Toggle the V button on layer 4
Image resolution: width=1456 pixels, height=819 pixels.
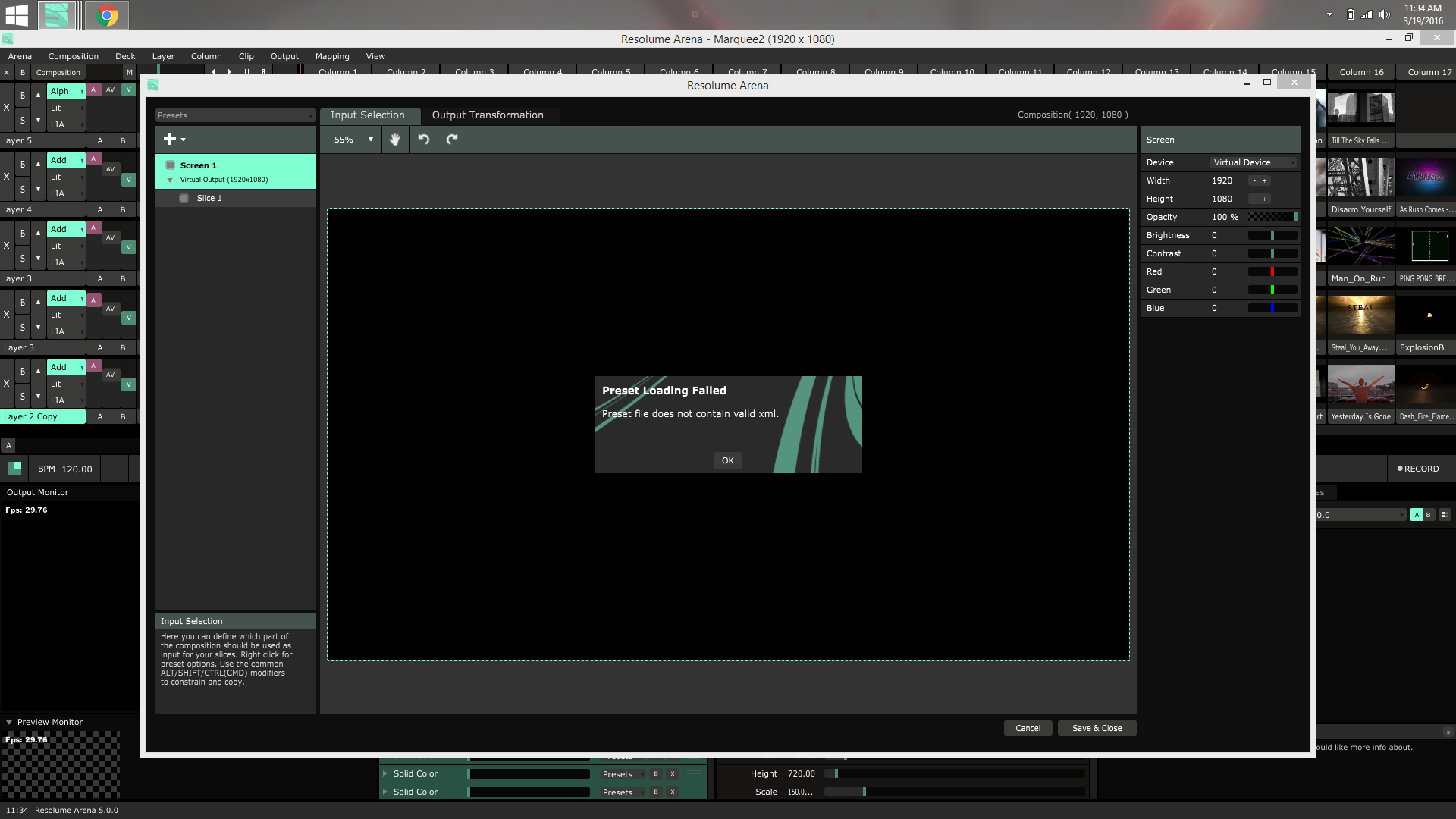pyautogui.click(x=129, y=180)
